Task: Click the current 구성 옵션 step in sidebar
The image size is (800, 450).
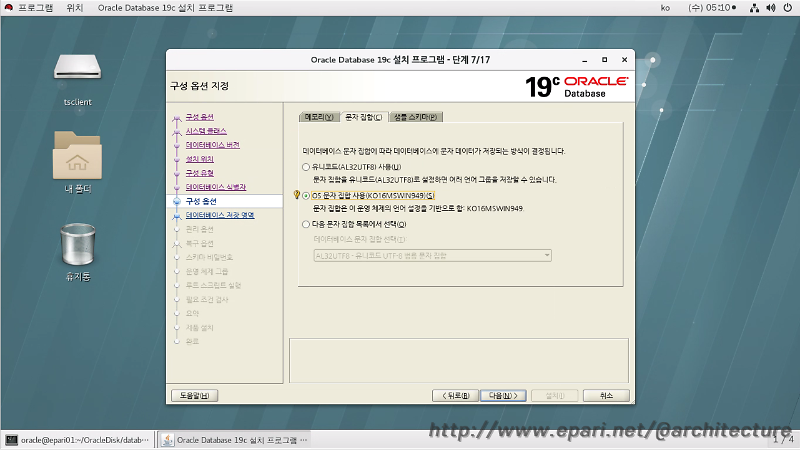Action: (x=201, y=201)
